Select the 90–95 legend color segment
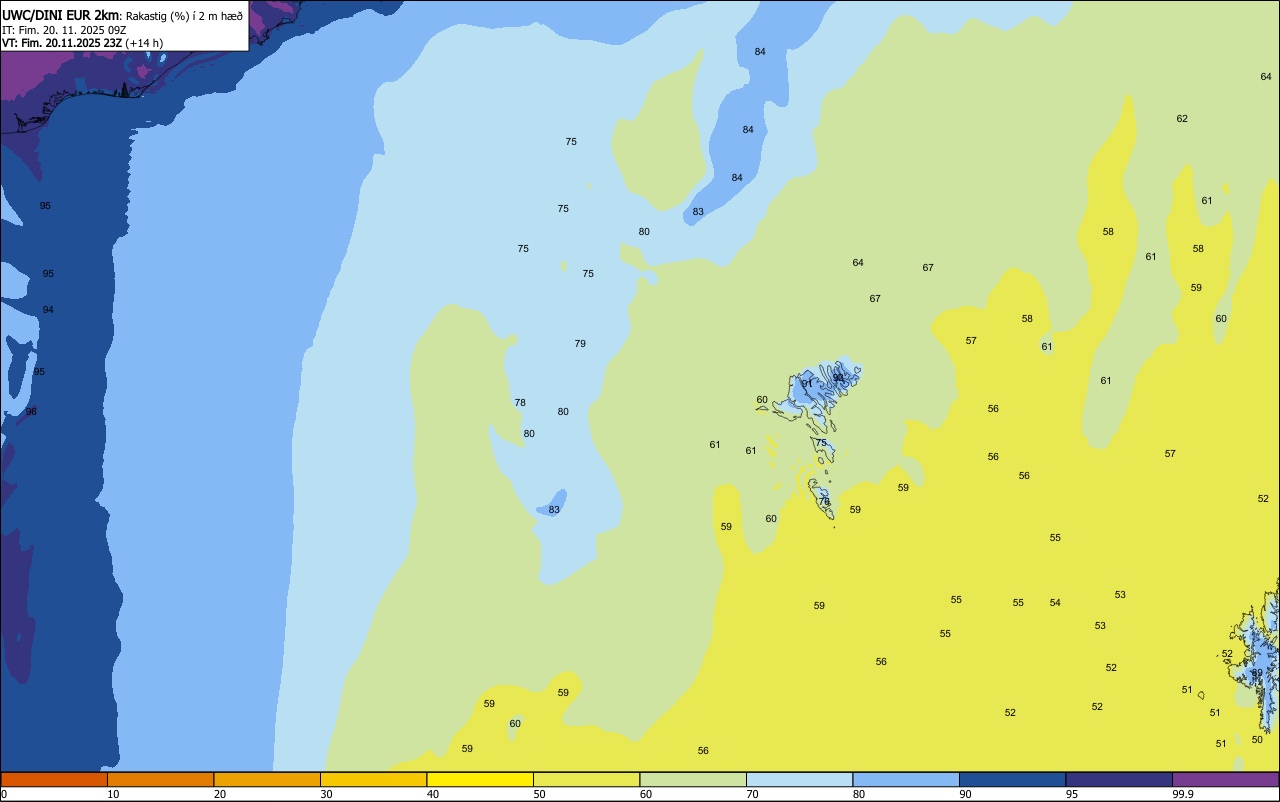 point(1012,779)
